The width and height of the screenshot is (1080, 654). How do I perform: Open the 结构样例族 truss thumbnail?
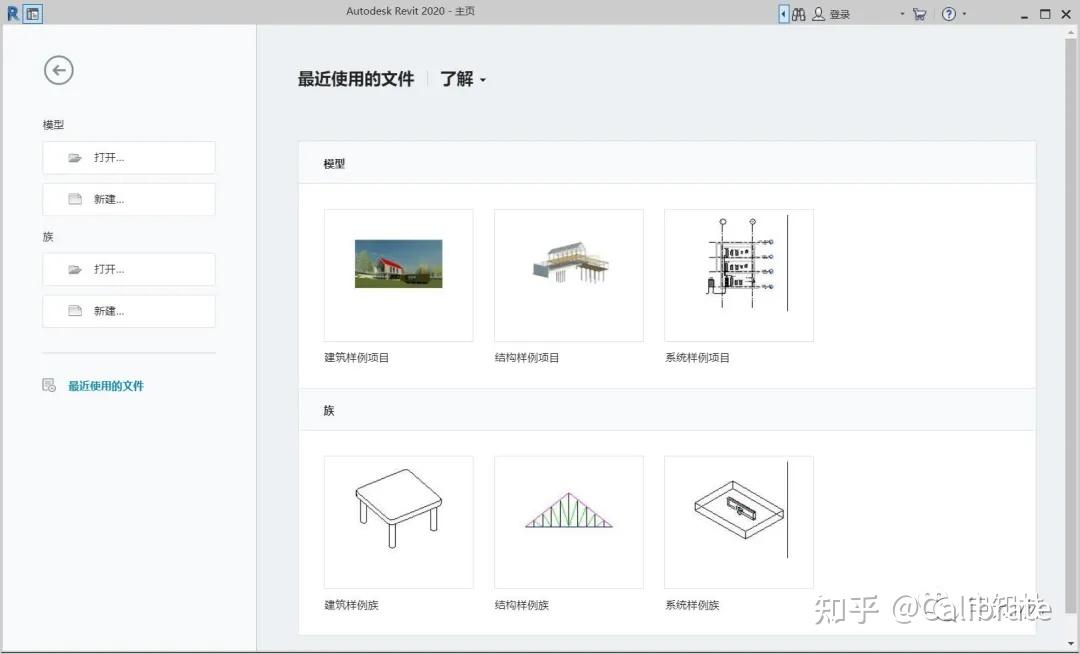569,522
